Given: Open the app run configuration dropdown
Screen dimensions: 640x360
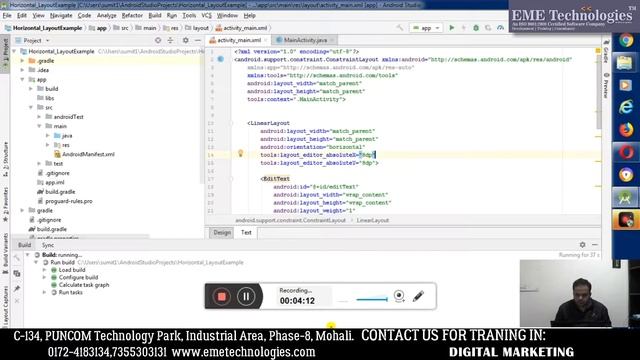Looking at the screenshot, I should 426,28.
